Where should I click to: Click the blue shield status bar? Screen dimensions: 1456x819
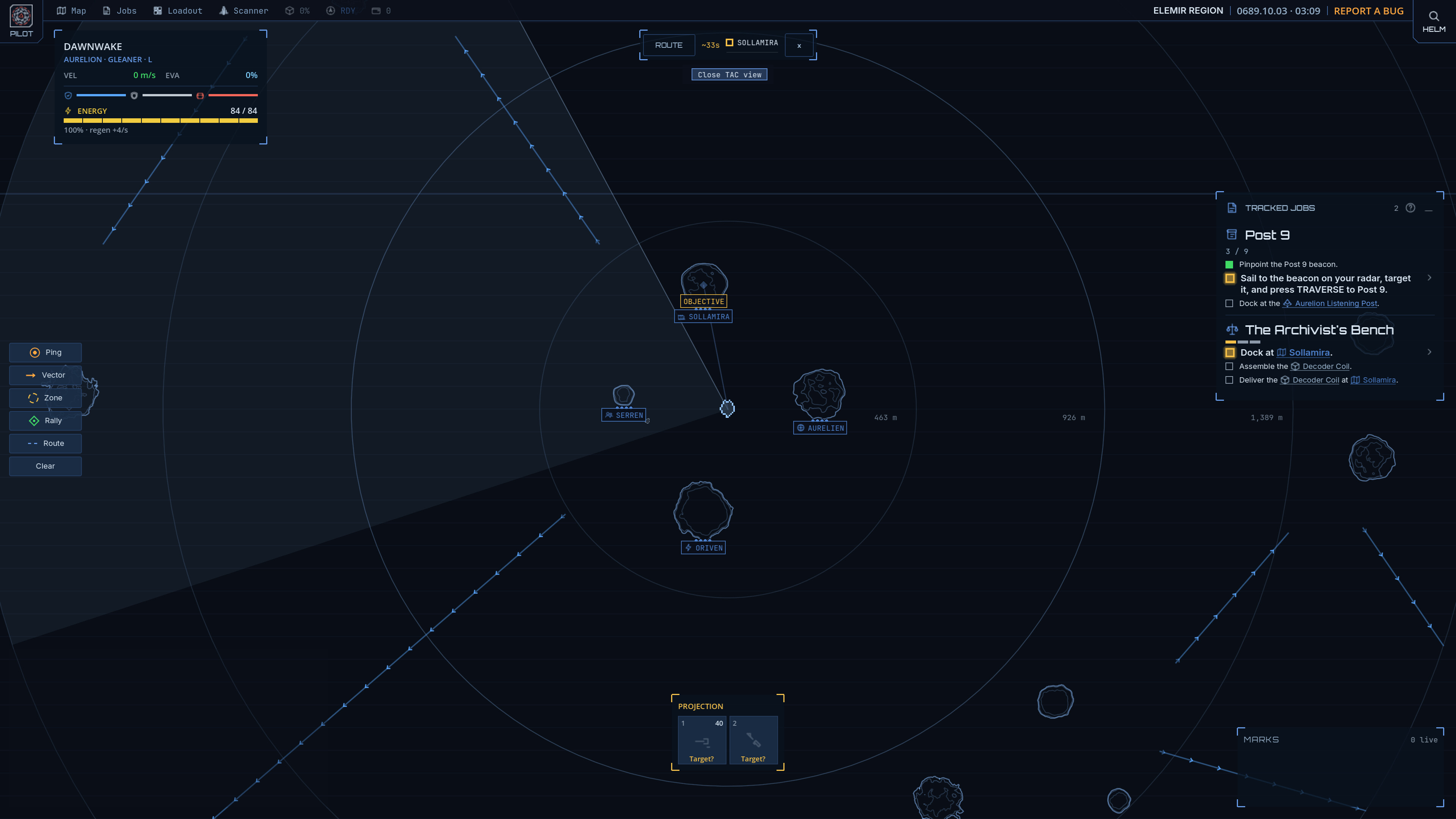[101, 96]
